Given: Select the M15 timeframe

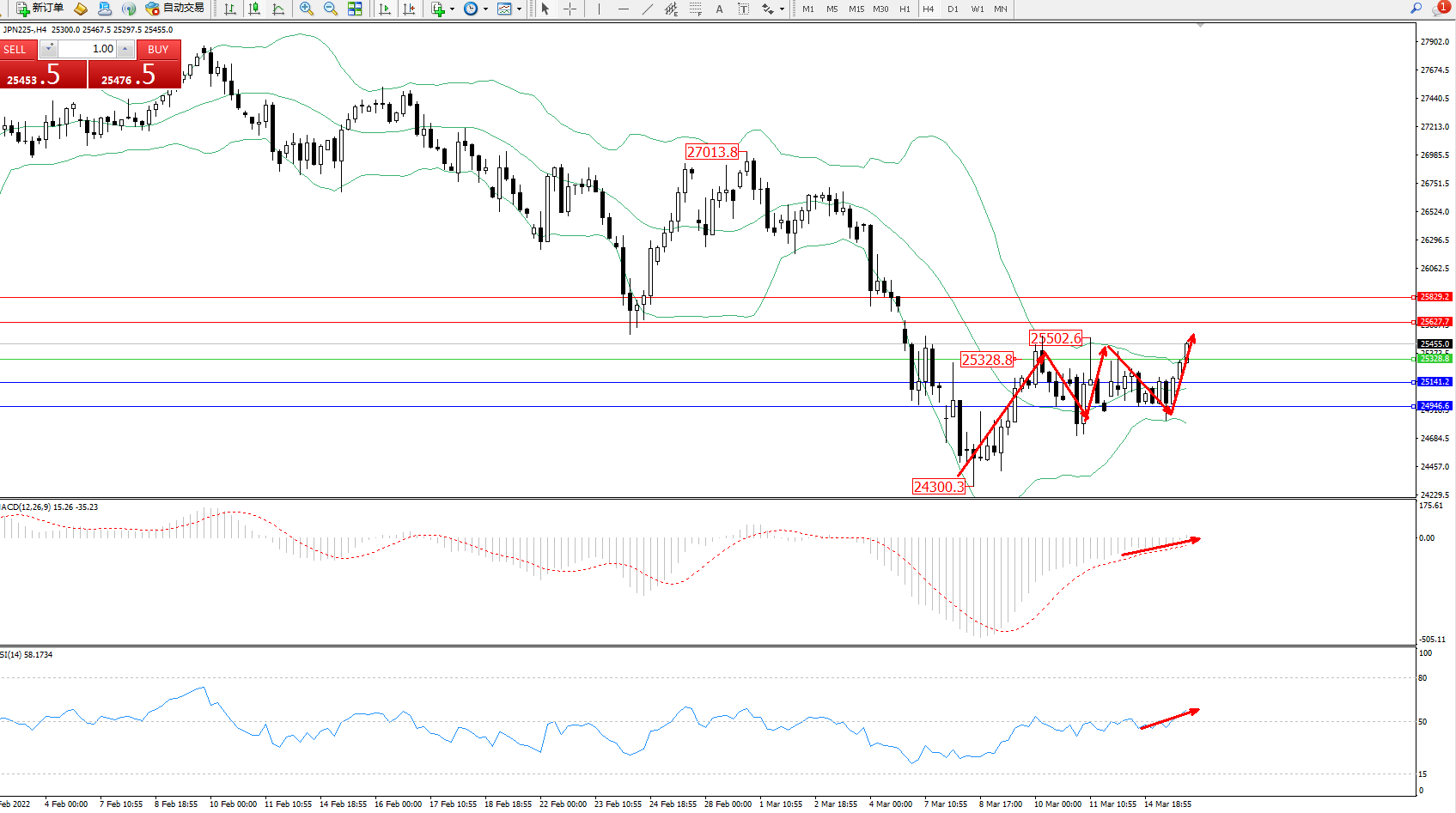Looking at the screenshot, I should pos(856,9).
